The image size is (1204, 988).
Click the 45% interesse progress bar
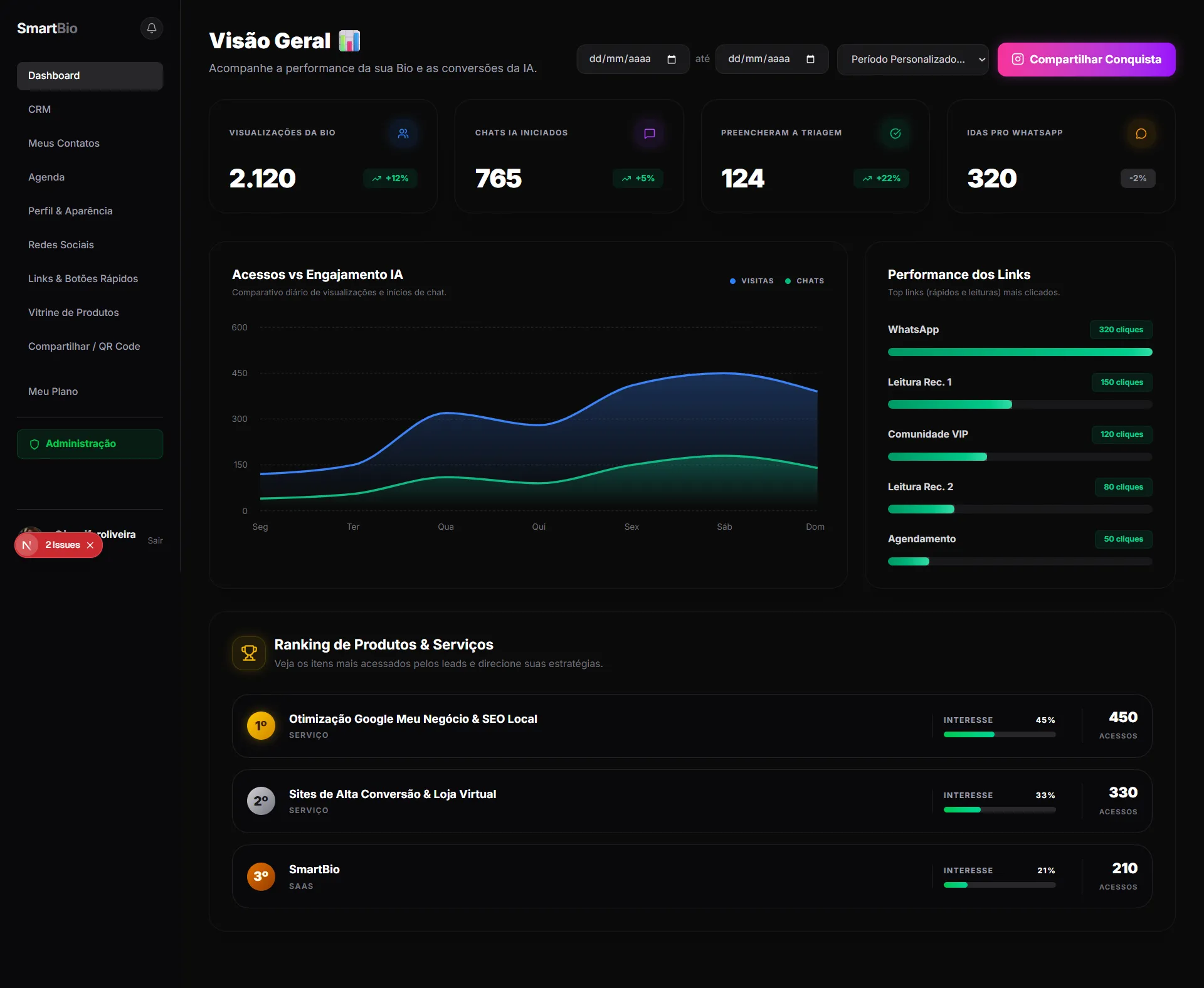click(1000, 735)
